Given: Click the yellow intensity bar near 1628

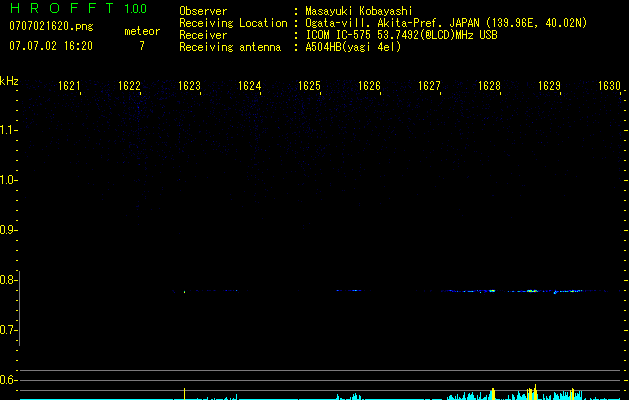Looking at the screenshot, I should [493, 394].
